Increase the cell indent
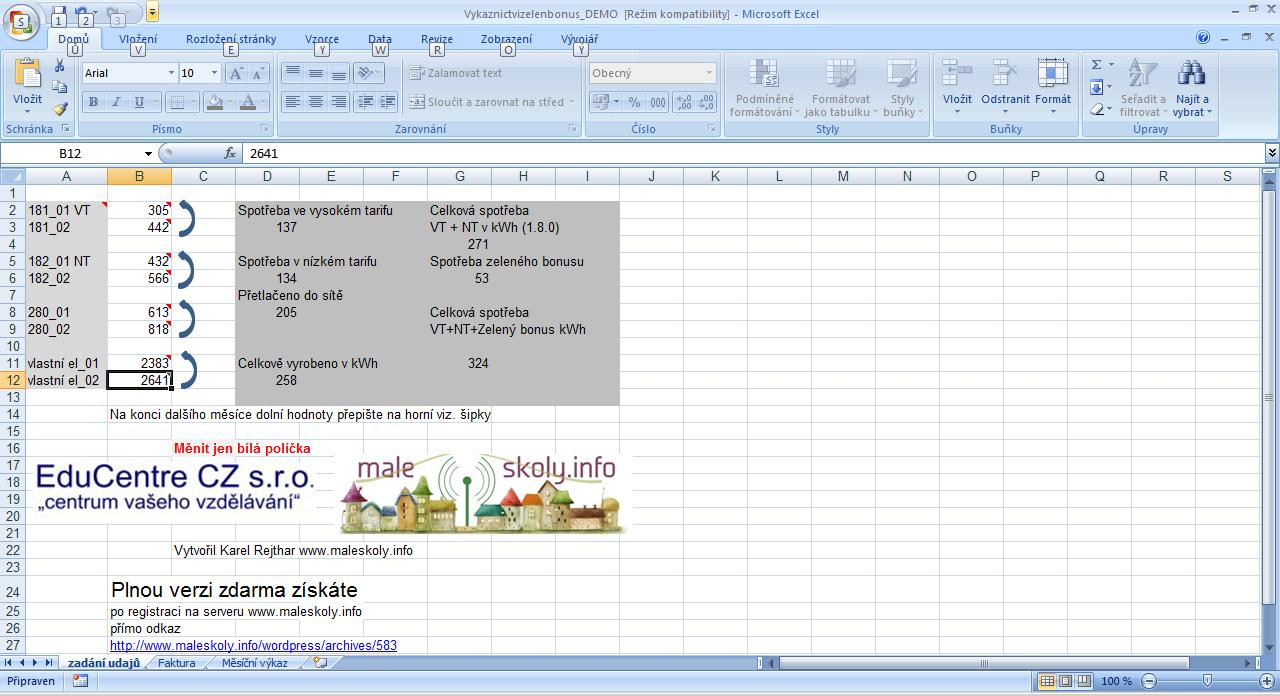Image resolution: width=1280 pixels, height=696 pixels. (x=388, y=102)
